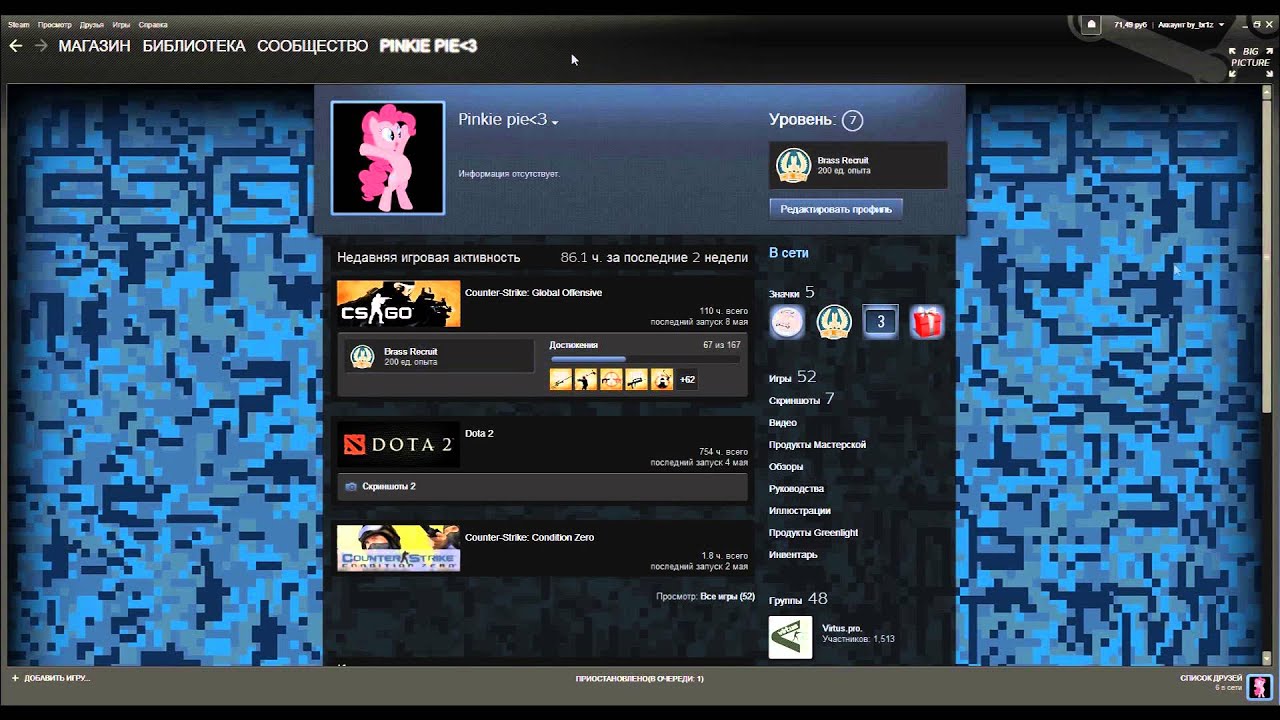Image resolution: width=1280 pixels, height=720 pixels.
Task: Open Продукты Мастерской link
Action: click(817, 445)
